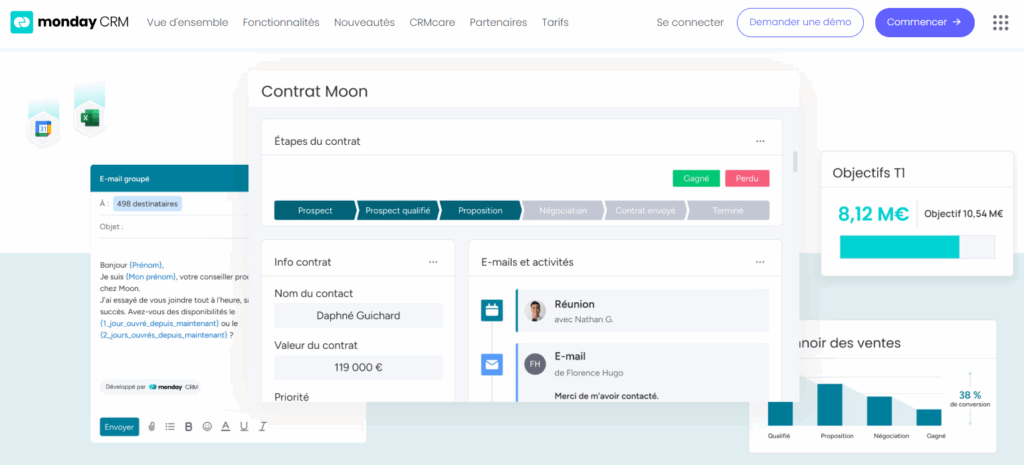Image resolution: width=1024 pixels, height=465 pixels.
Task: Click the calendar icon beside Réunion
Action: pyautogui.click(x=491, y=310)
